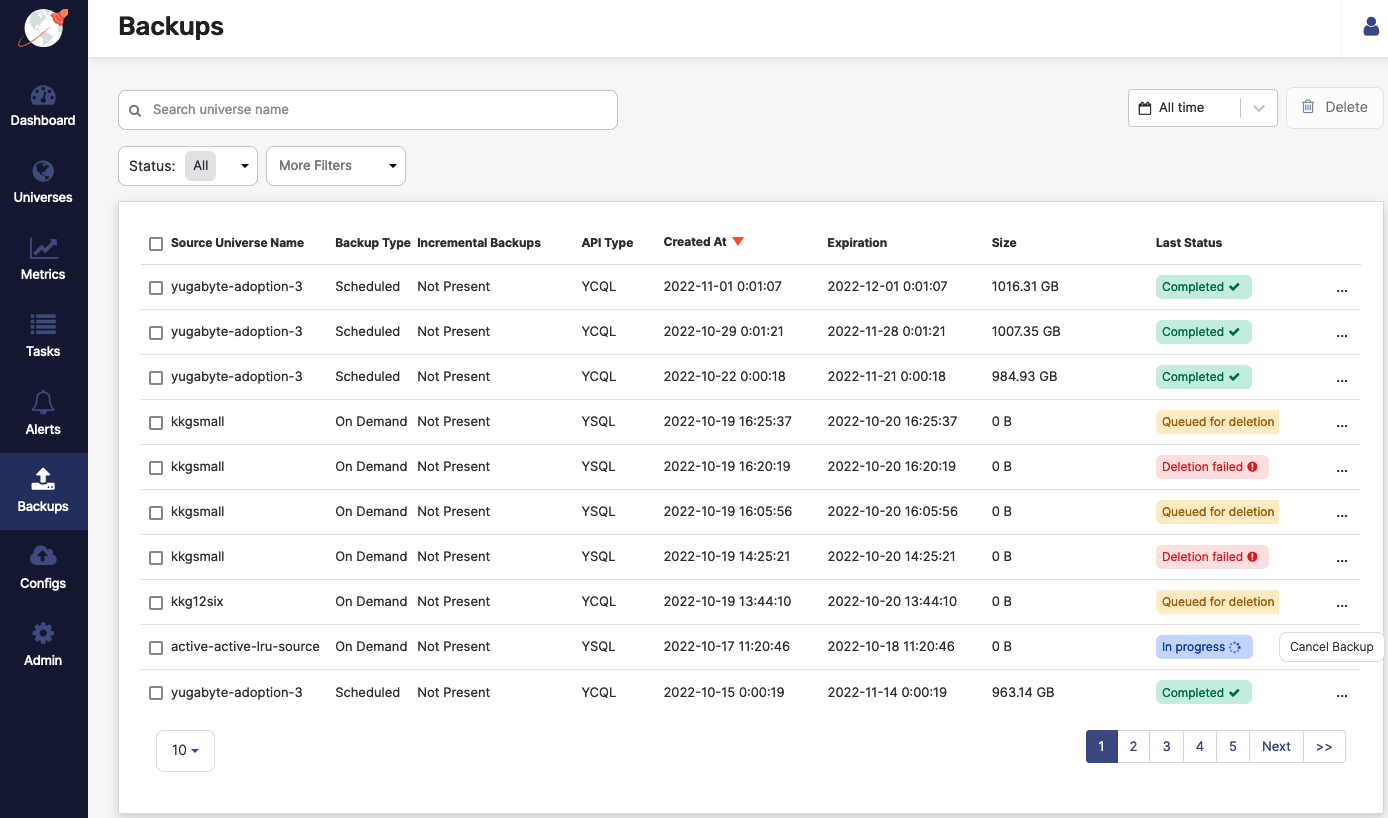
Task: Toggle the select-all checkbox in table header
Action: (x=156, y=244)
